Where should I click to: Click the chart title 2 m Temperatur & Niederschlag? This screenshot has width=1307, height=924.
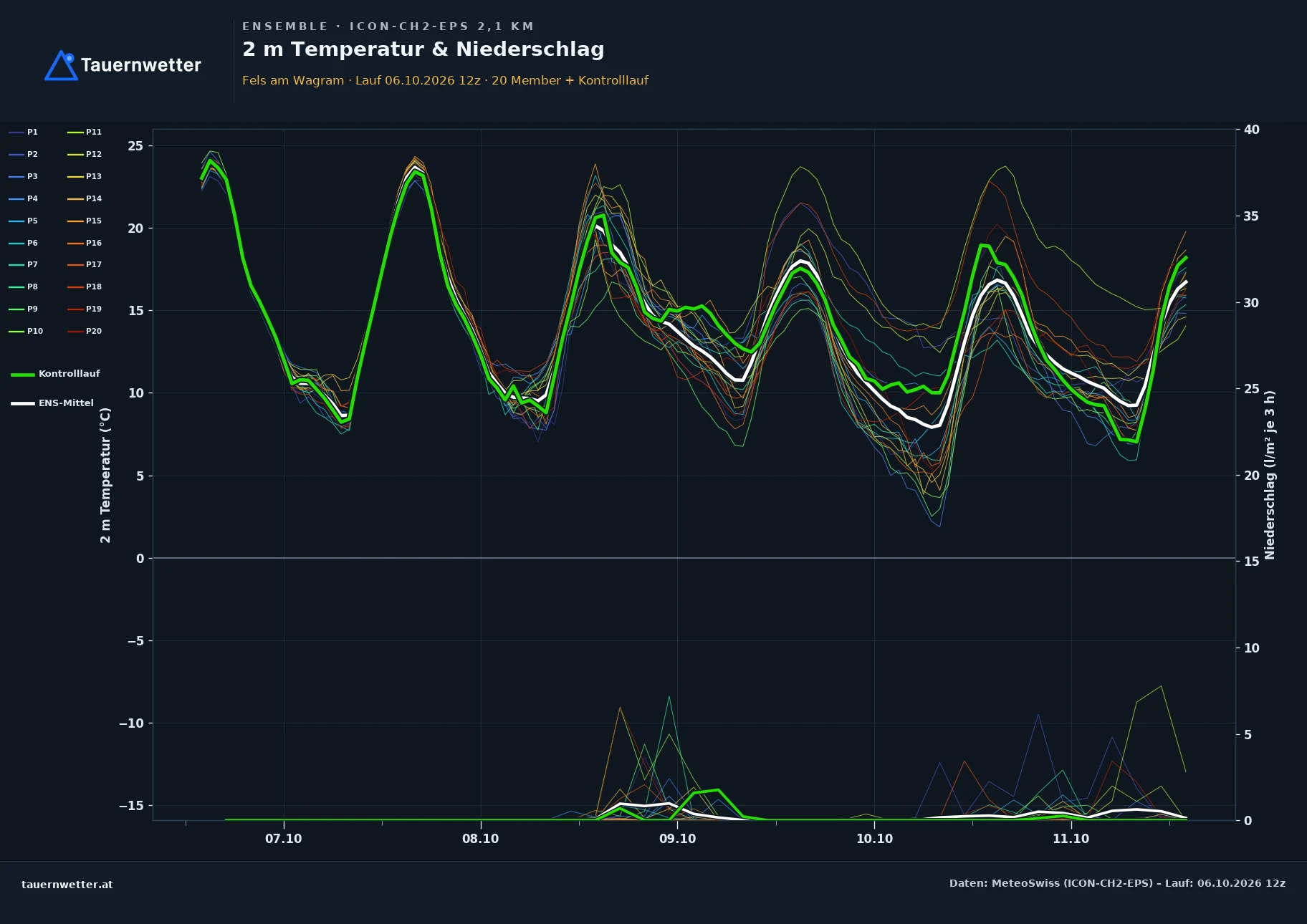pyautogui.click(x=423, y=49)
